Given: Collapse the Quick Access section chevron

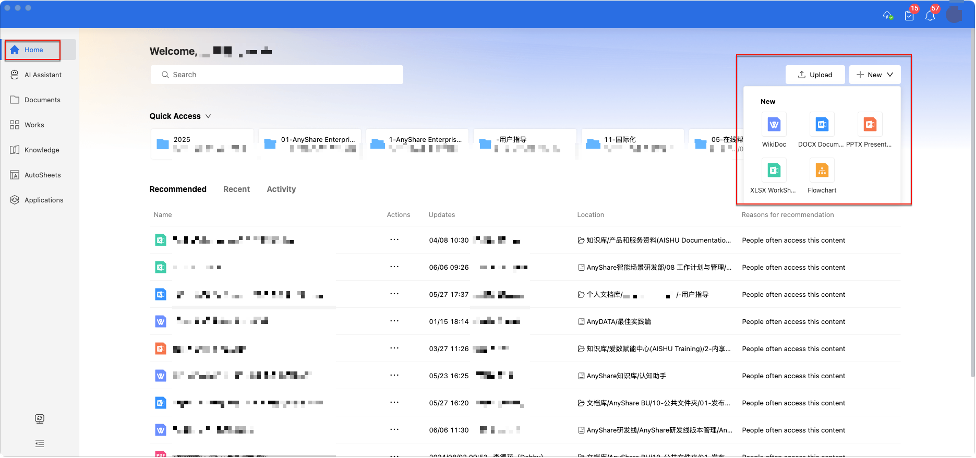Looking at the screenshot, I should (x=208, y=116).
